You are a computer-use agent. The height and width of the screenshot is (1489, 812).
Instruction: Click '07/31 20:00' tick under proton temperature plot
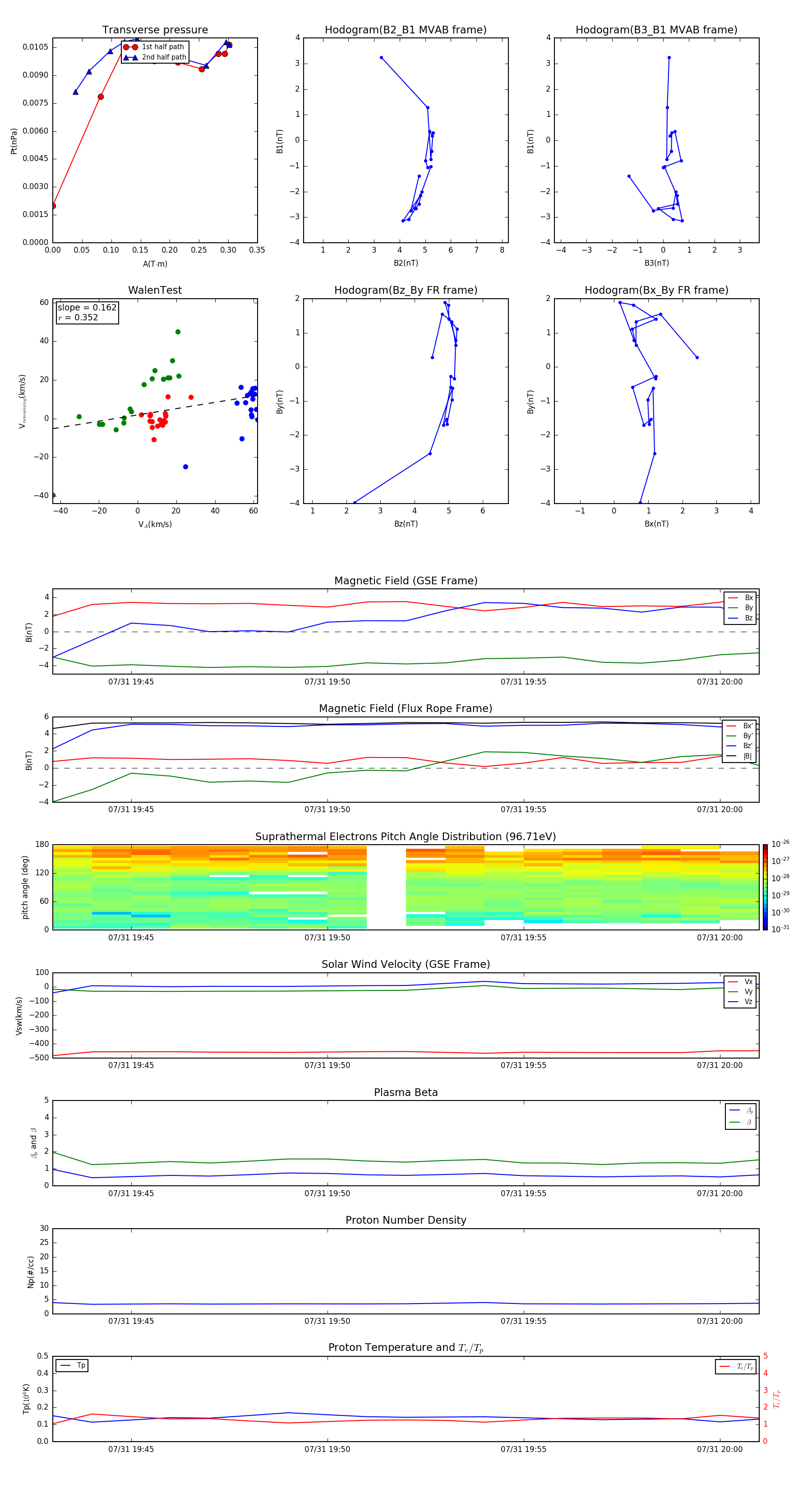click(720, 1449)
